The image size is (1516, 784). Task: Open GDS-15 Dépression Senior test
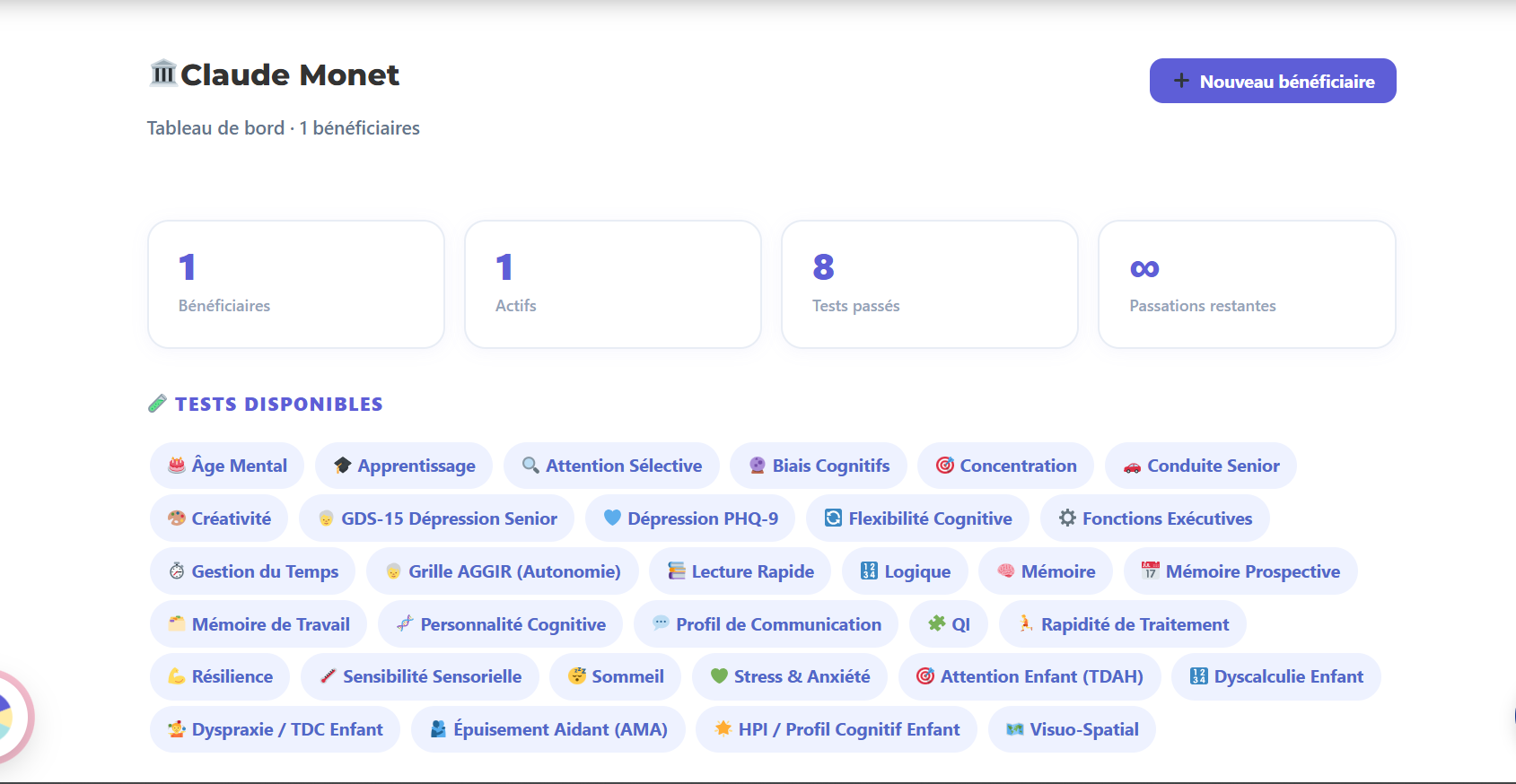[436, 518]
